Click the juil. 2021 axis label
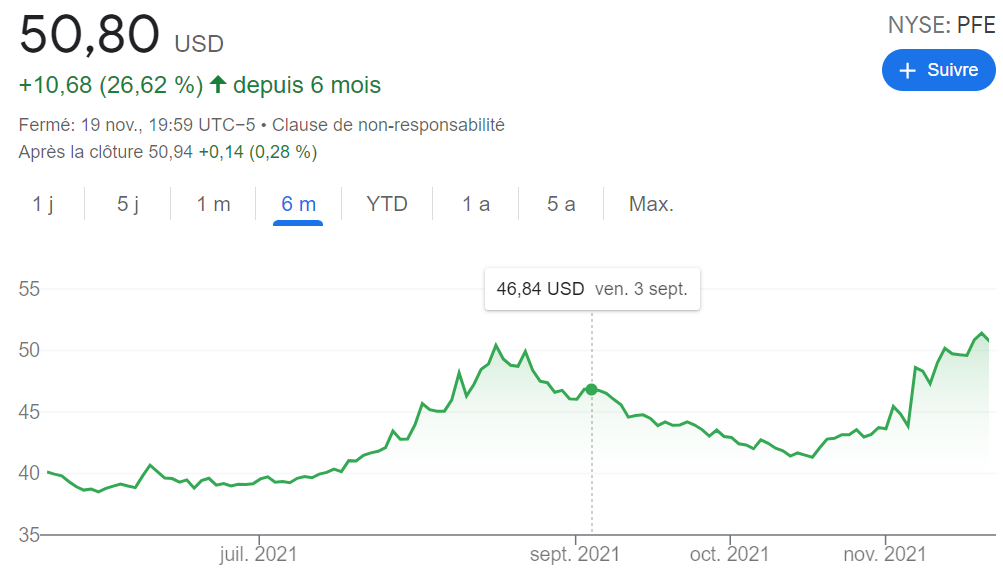Image resolution: width=1003 pixels, height=586 pixels. (258, 554)
